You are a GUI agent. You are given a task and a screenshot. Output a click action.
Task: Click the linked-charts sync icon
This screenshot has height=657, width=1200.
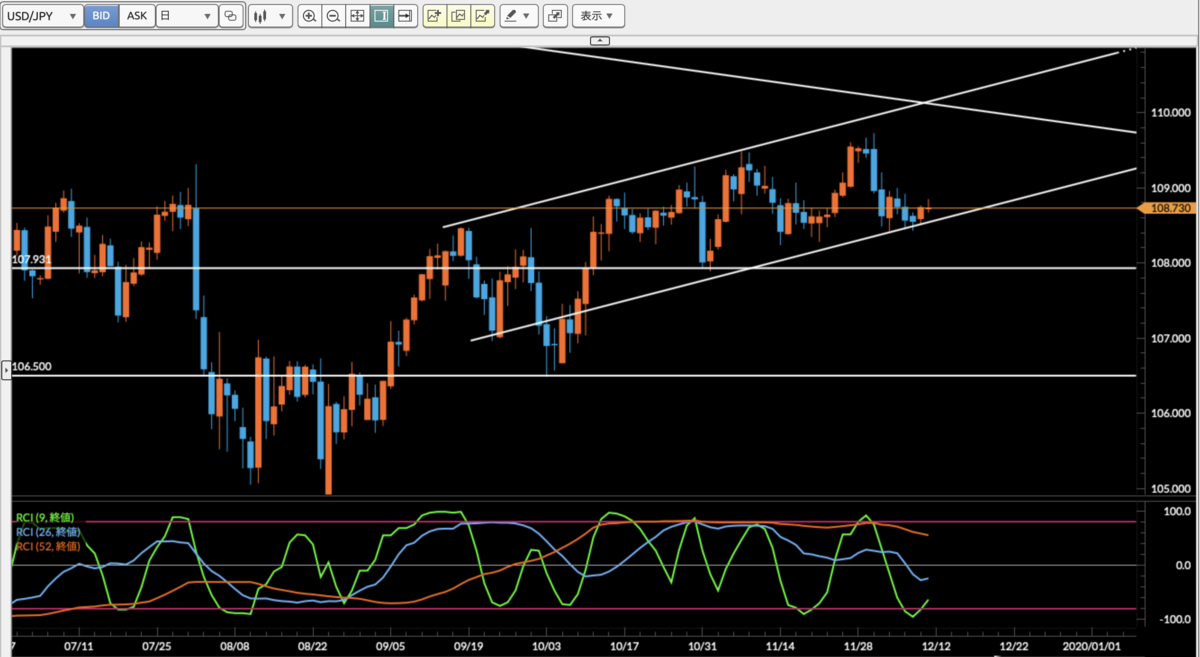pos(231,16)
